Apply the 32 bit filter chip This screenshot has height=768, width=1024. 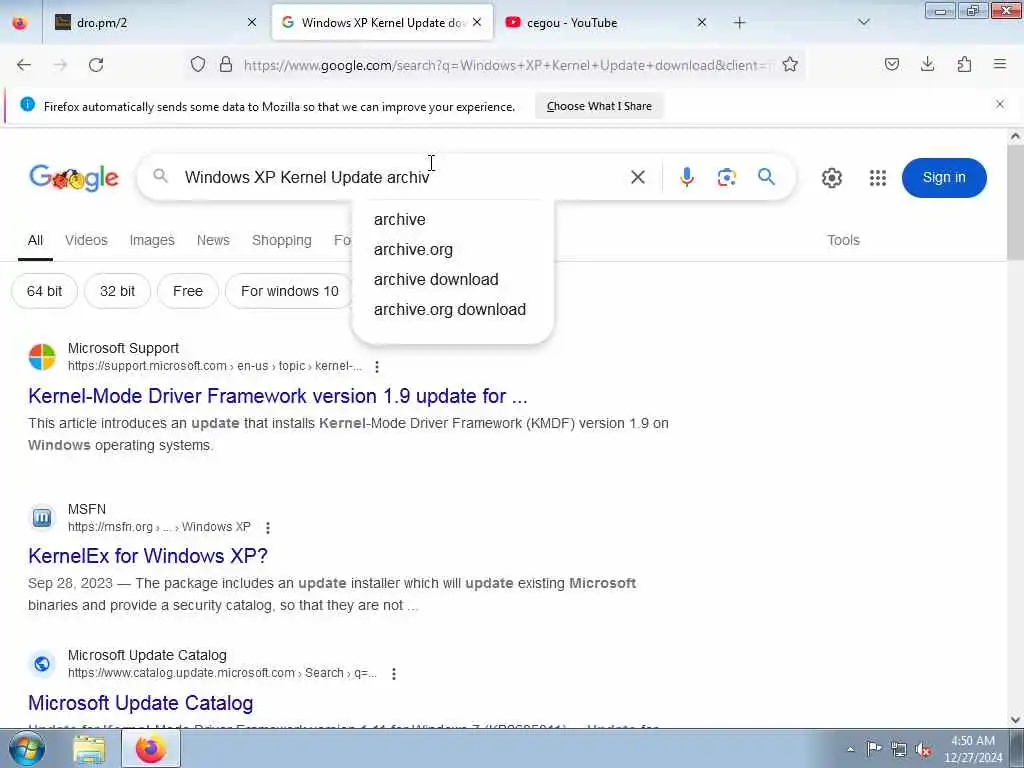pyautogui.click(x=118, y=291)
